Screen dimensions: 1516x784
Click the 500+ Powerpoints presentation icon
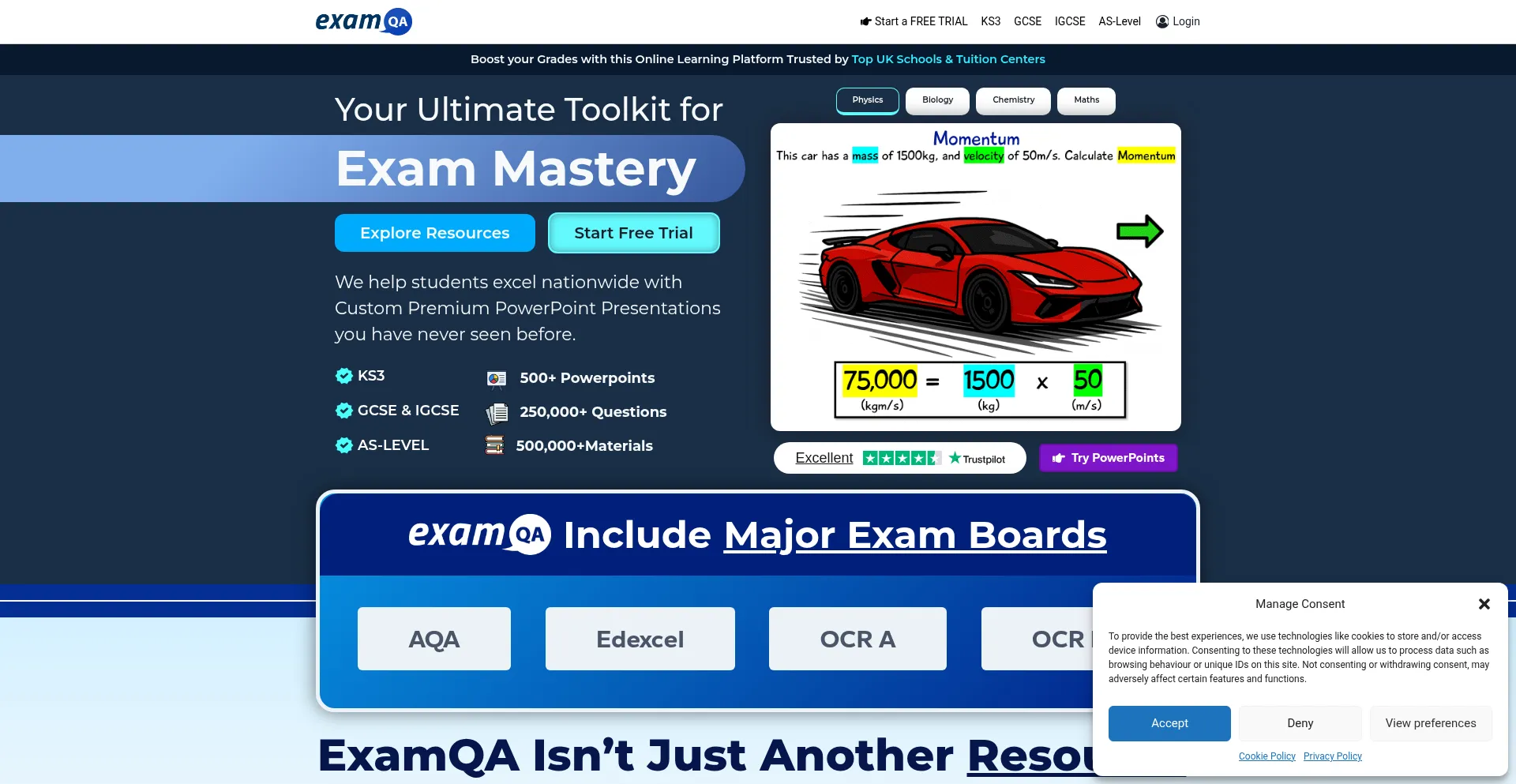(496, 379)
